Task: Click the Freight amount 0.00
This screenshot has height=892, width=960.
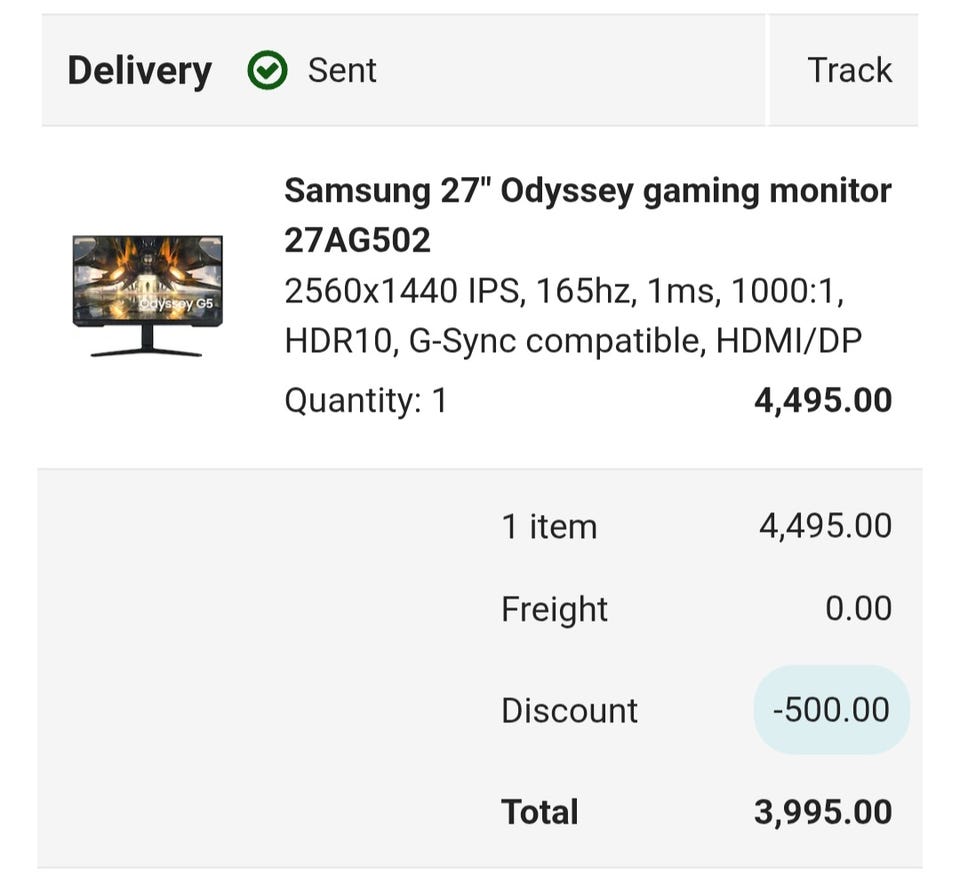Action: coord(858,609)
